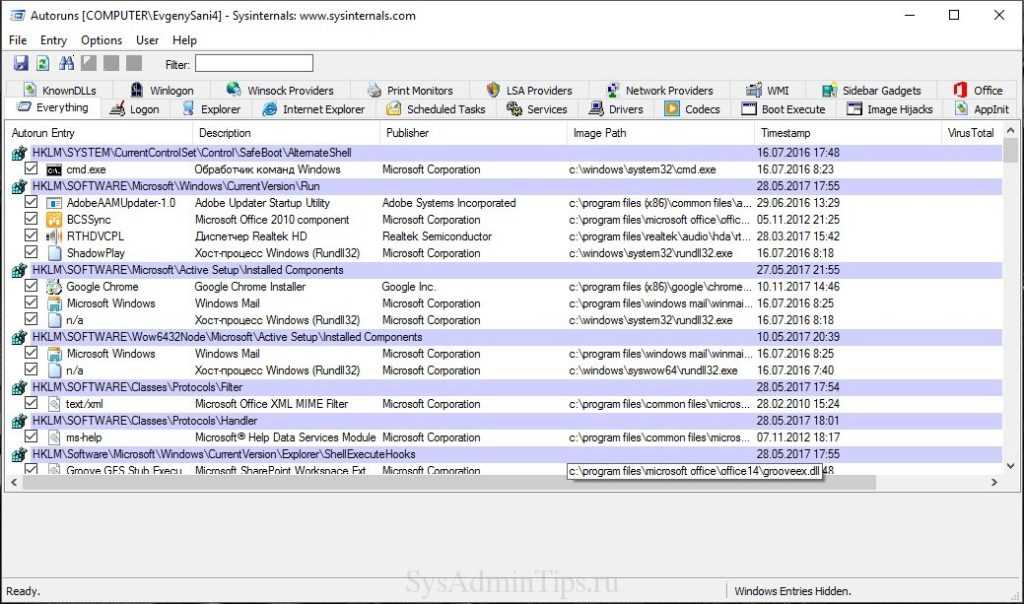1024x604 pixels.
Task: Click the Save toolbar icon
Action: pyautogui.click(x=20, y=64)
